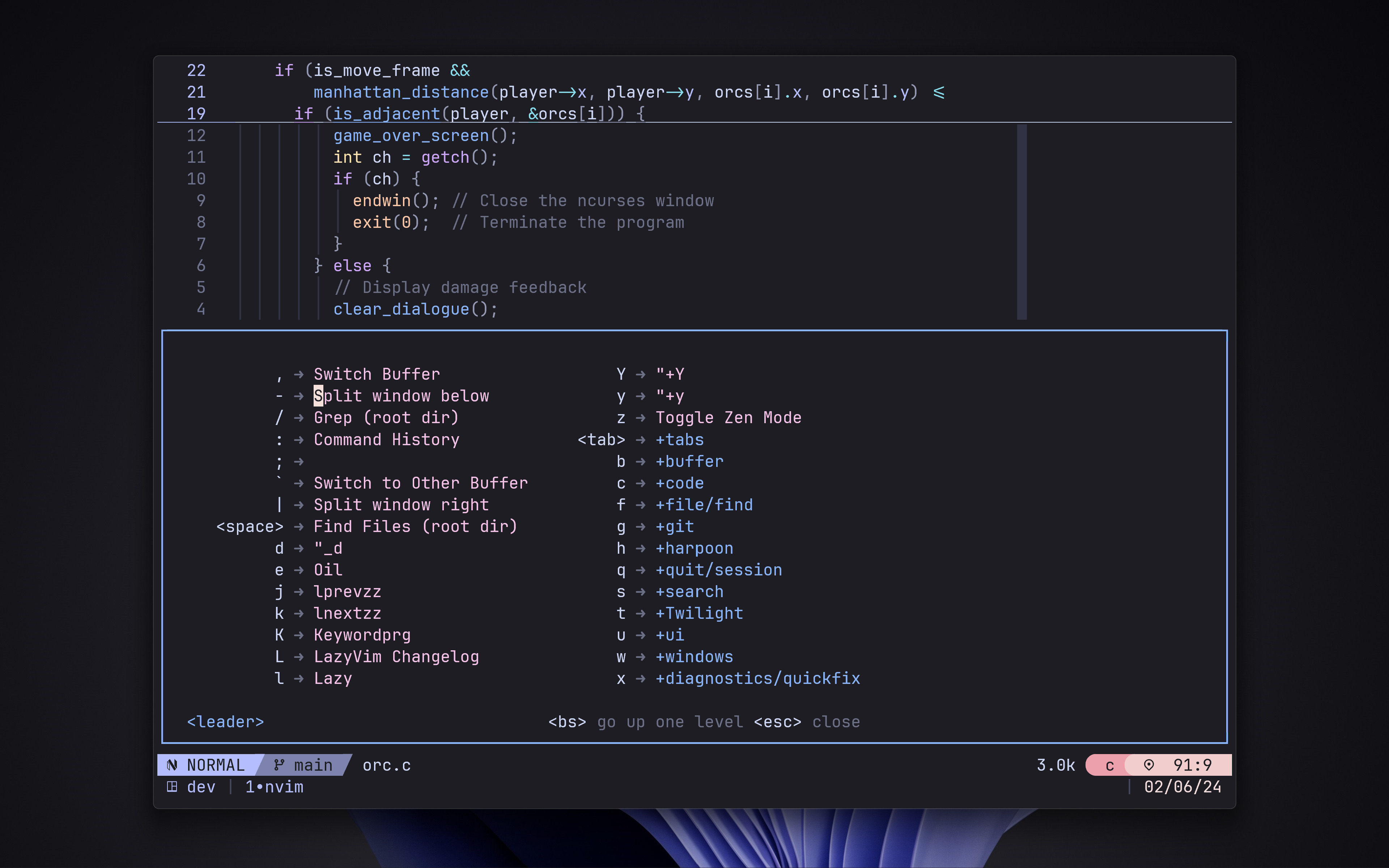Expand the +file/find group
The height and width of the screenshot is (868, 1389).
704,505
